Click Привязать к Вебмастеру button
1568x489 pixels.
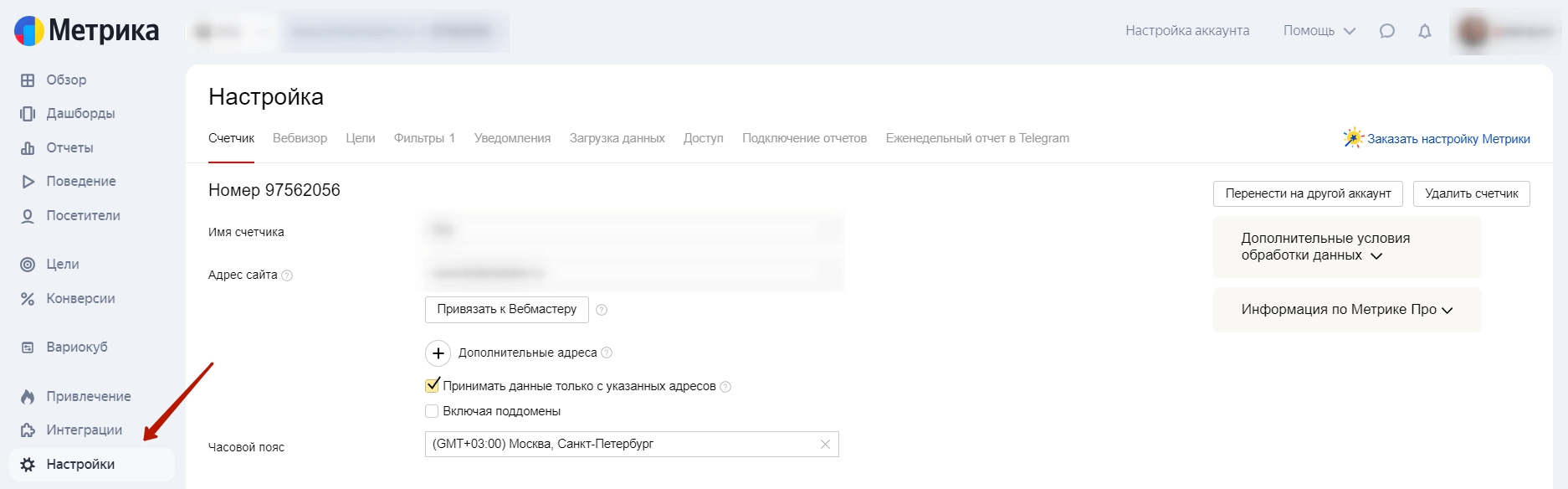point(507,310)
